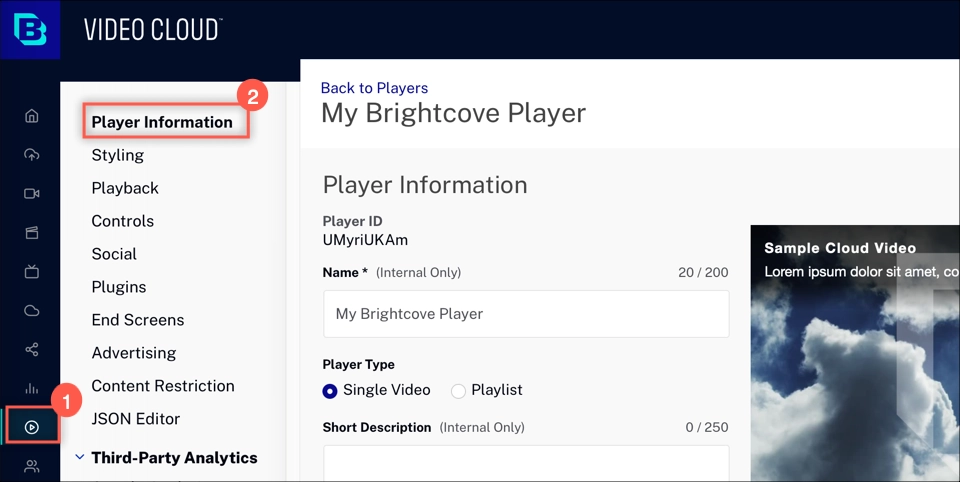Open the Social settings
Screen dimensions: 960x482
point(114,254)
